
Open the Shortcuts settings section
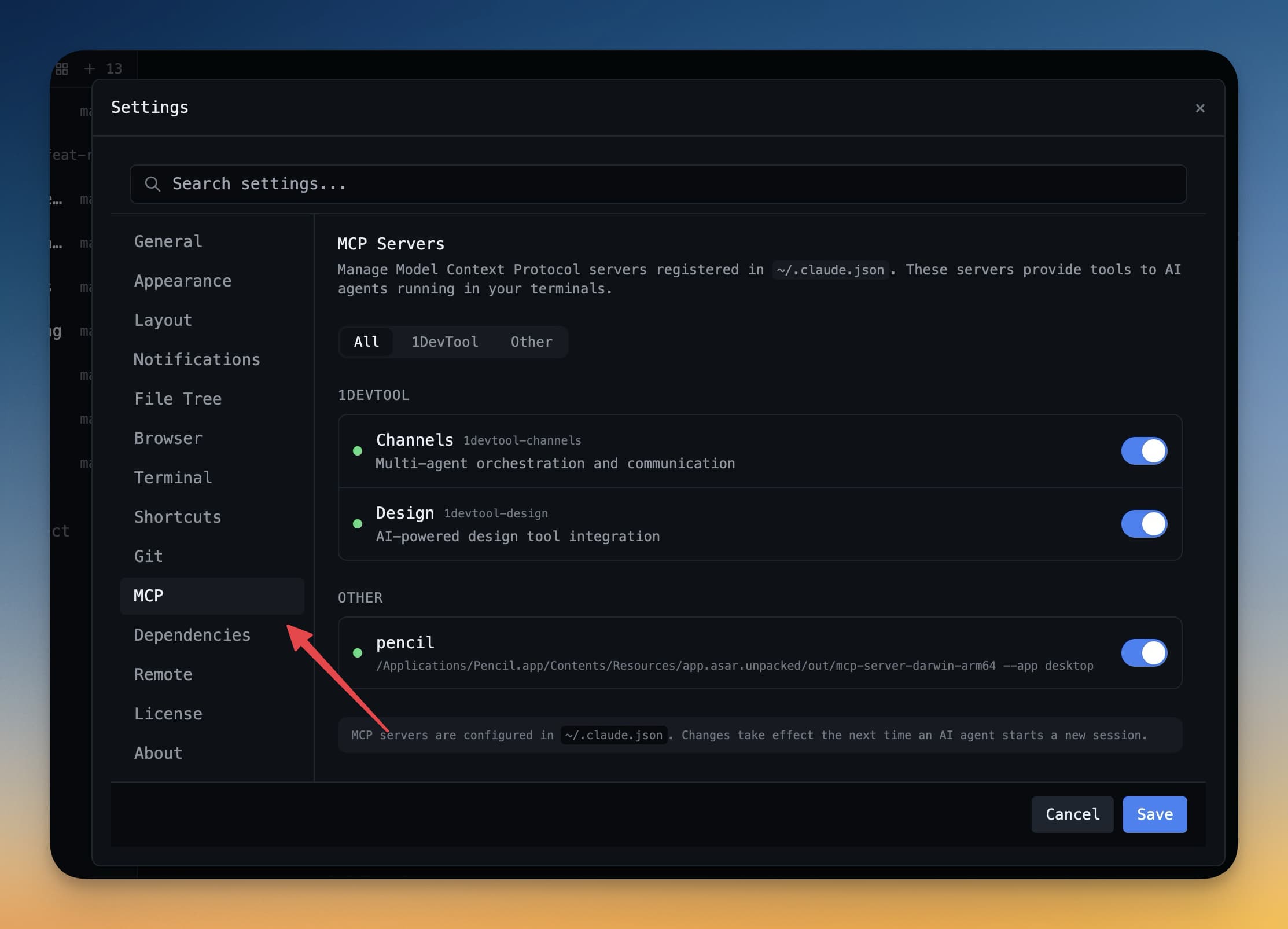(177, 517)
